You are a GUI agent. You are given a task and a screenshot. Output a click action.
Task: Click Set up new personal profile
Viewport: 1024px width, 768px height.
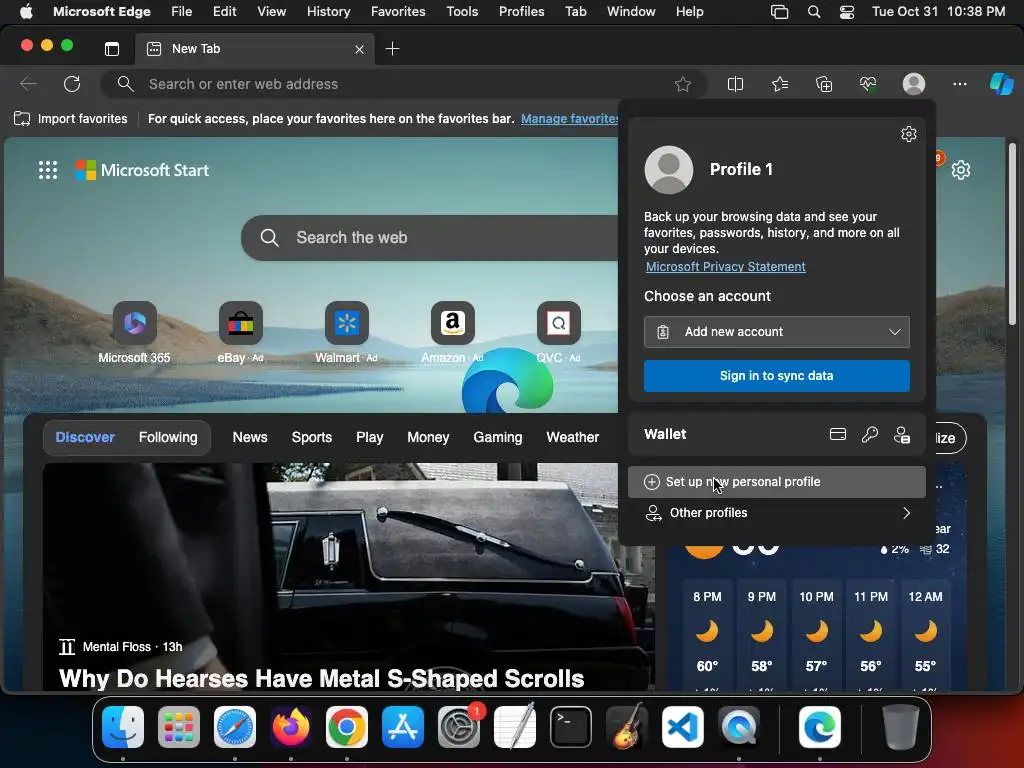pyautogui.click(x=776, y=482)
